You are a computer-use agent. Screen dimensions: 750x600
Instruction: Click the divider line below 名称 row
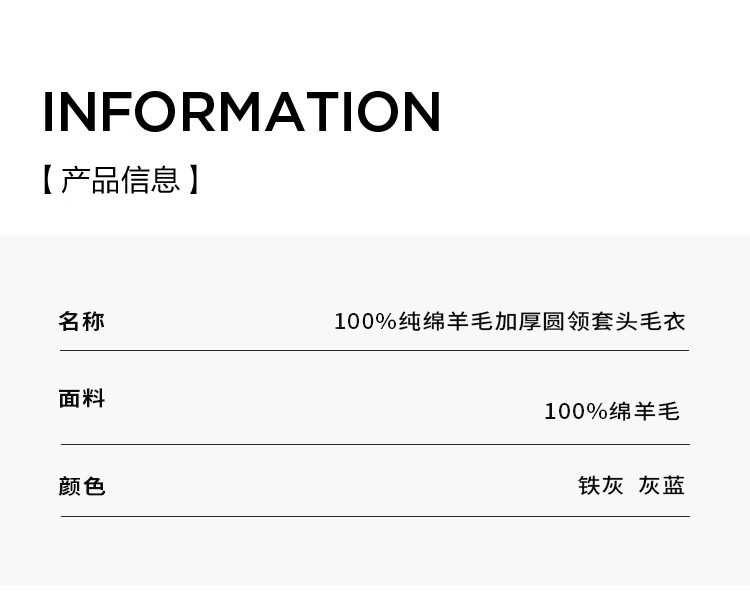[374, 351]
